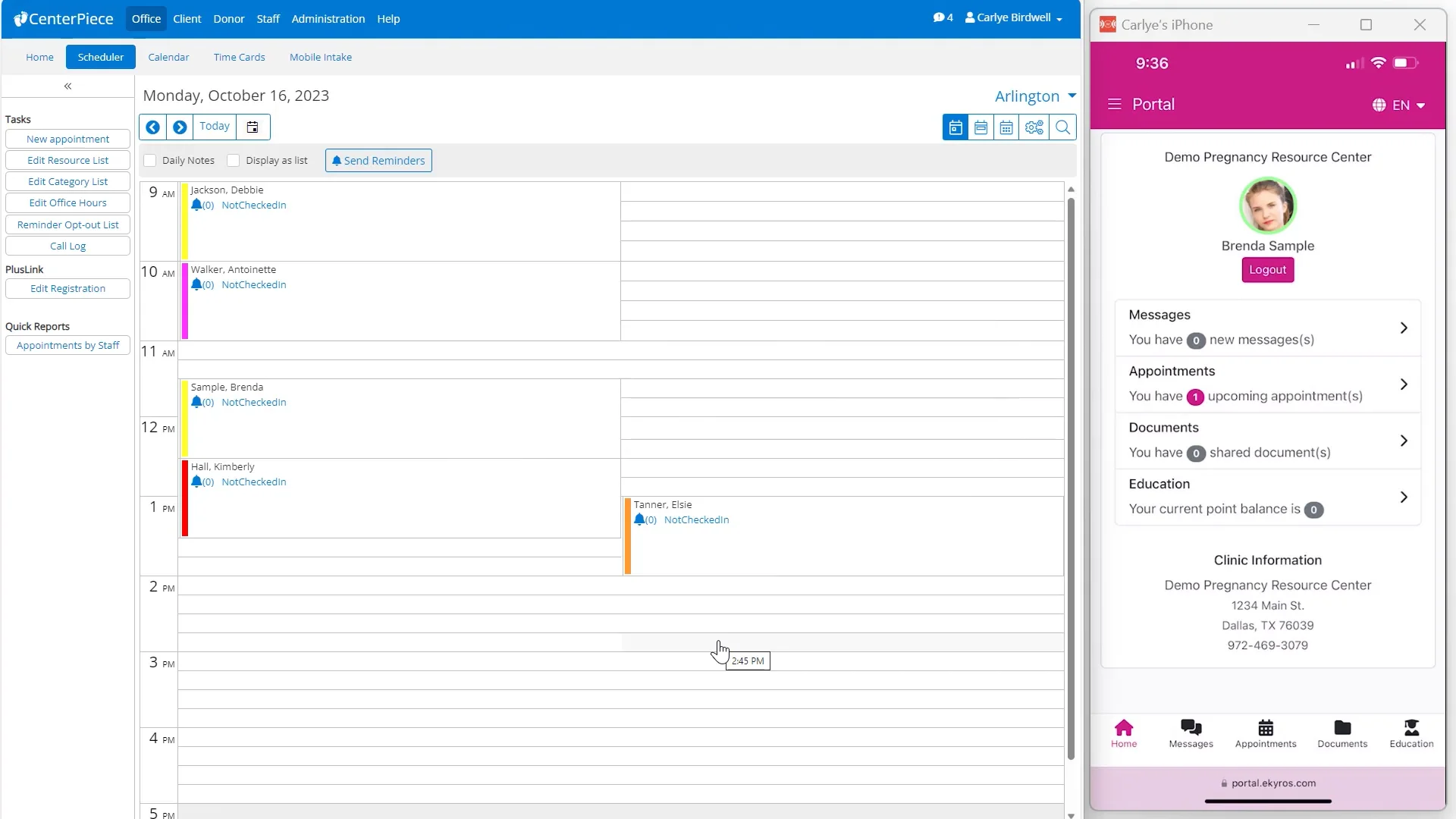Switch to the Time Cards tab
This screenshot has height=819, width=1456.
tap(239, 57)
